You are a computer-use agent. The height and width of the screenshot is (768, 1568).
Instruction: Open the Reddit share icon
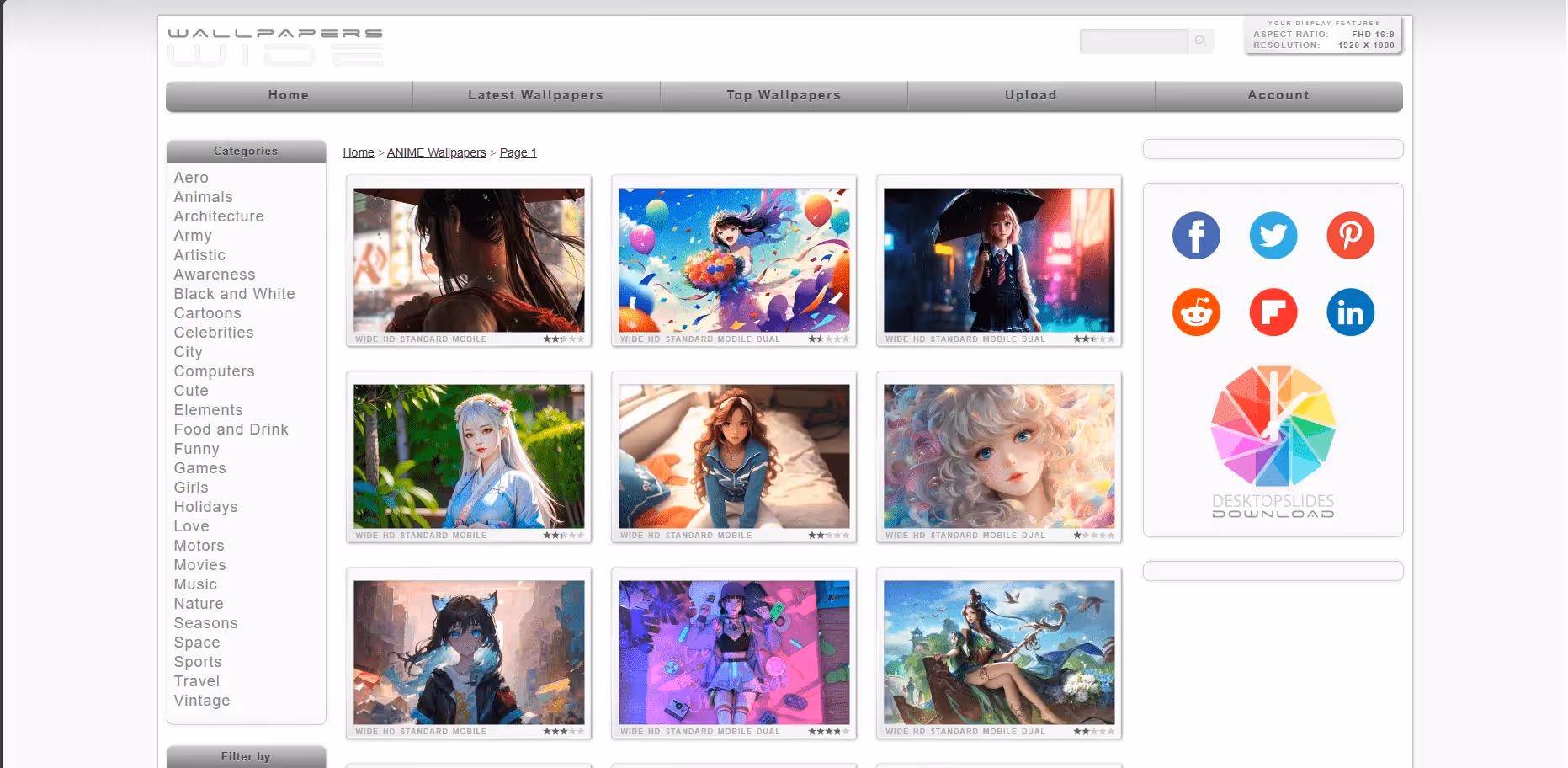(1195, 312)
